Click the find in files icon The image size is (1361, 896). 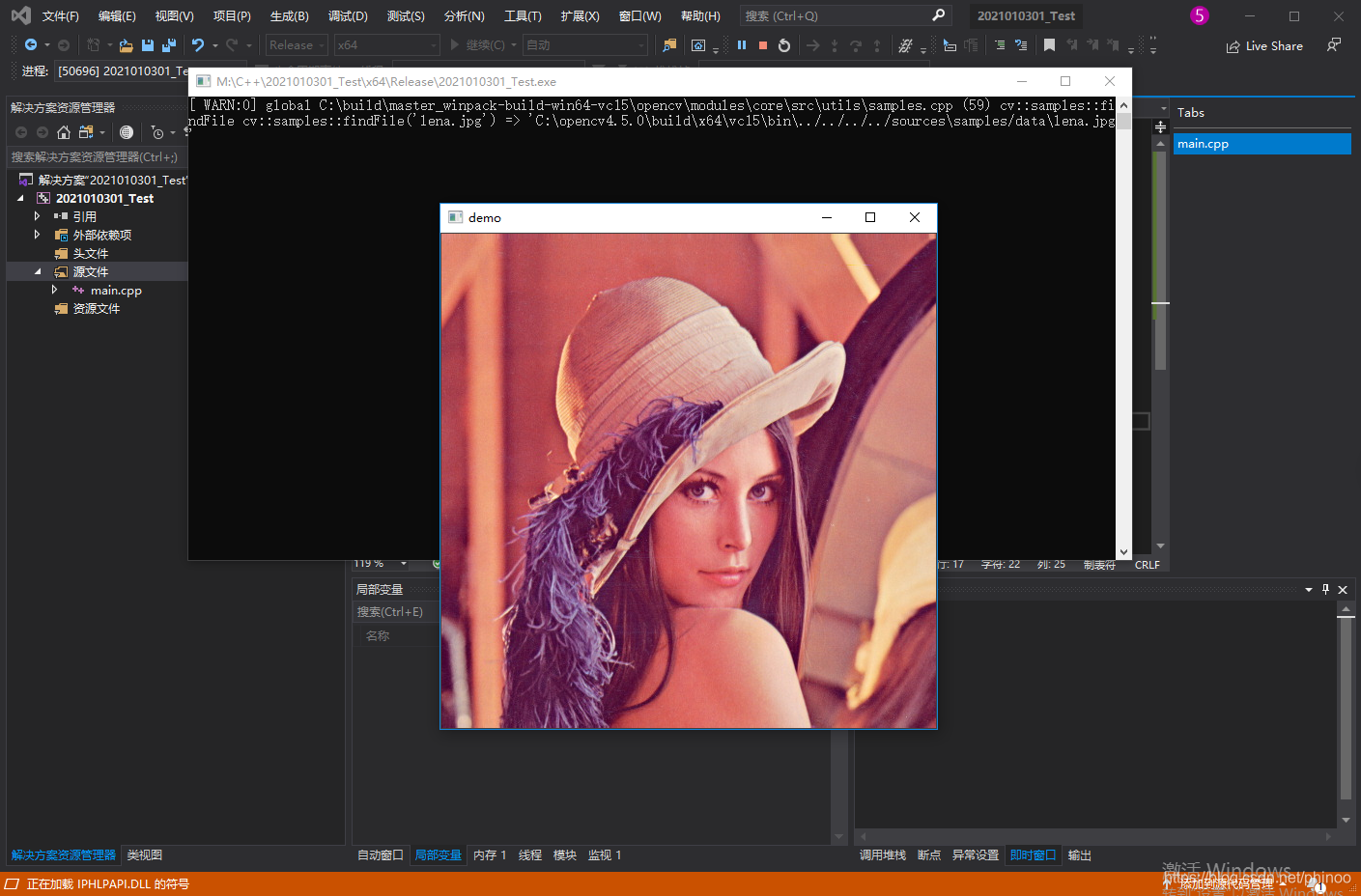click(x=669, y=45)
